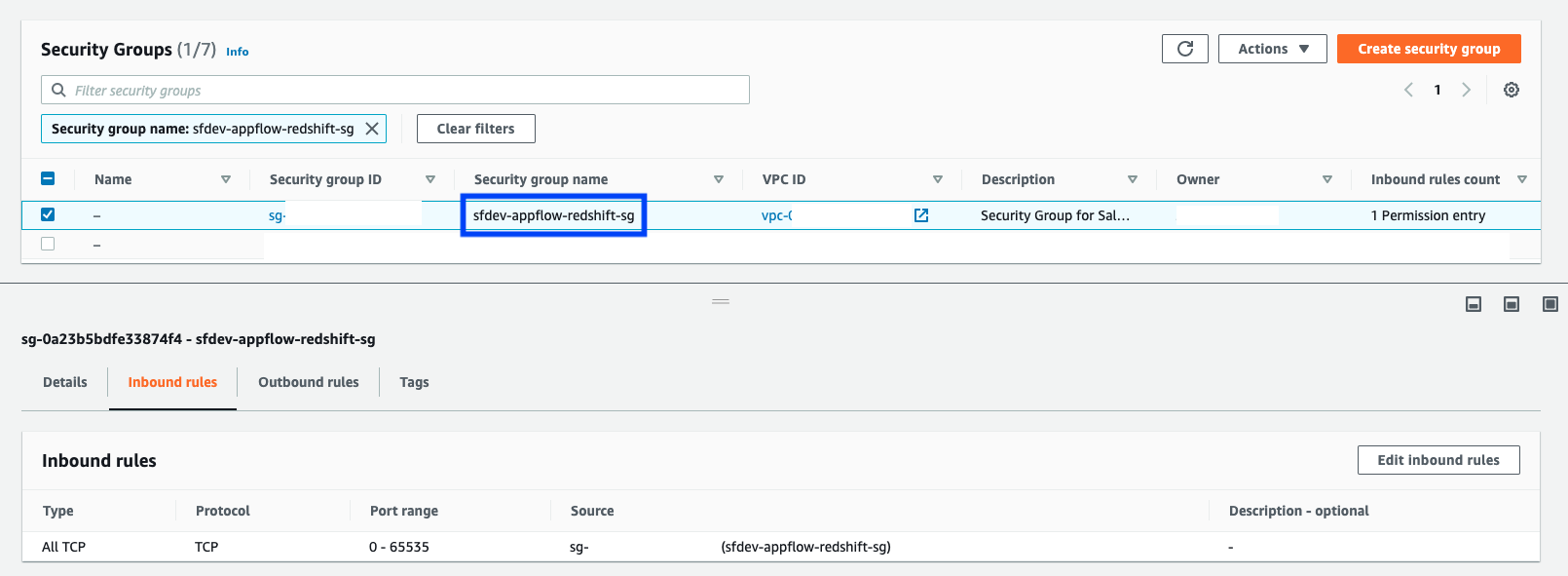Click the '1 Permission entry' cell
The image size is (1568, 576).
[x=1428, y=215]
